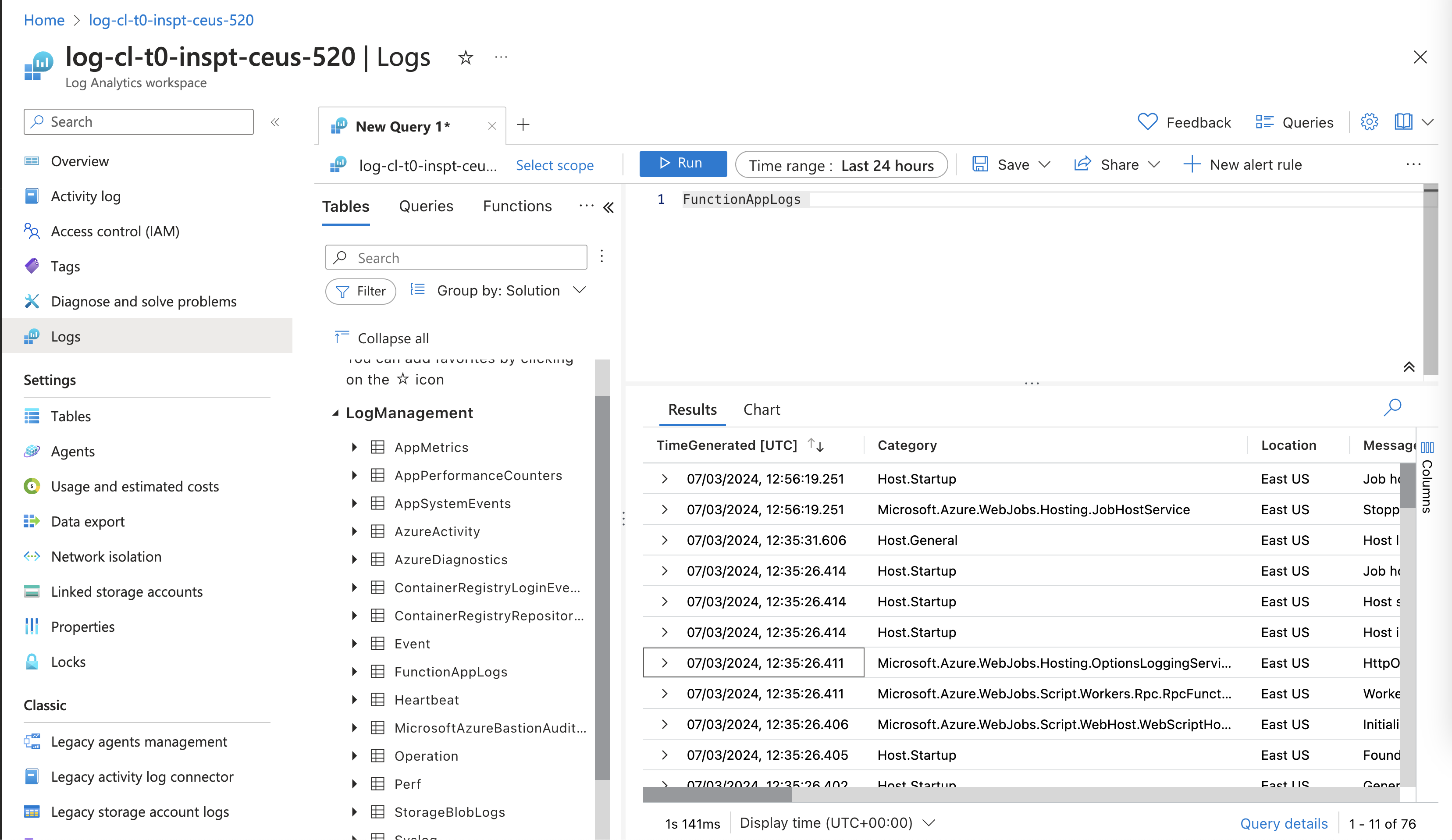The height and width of the screenshot is (840, 1452).
Task: Click the tables list vertical scrollbar
Action: [x=602, y=587]
